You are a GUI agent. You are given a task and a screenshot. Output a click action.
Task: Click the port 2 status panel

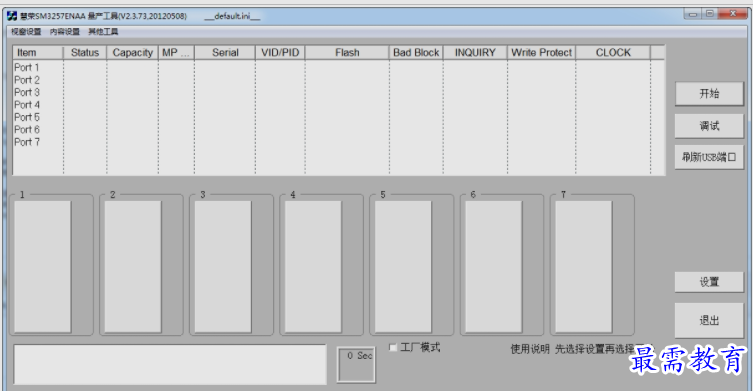pos(133,267)
